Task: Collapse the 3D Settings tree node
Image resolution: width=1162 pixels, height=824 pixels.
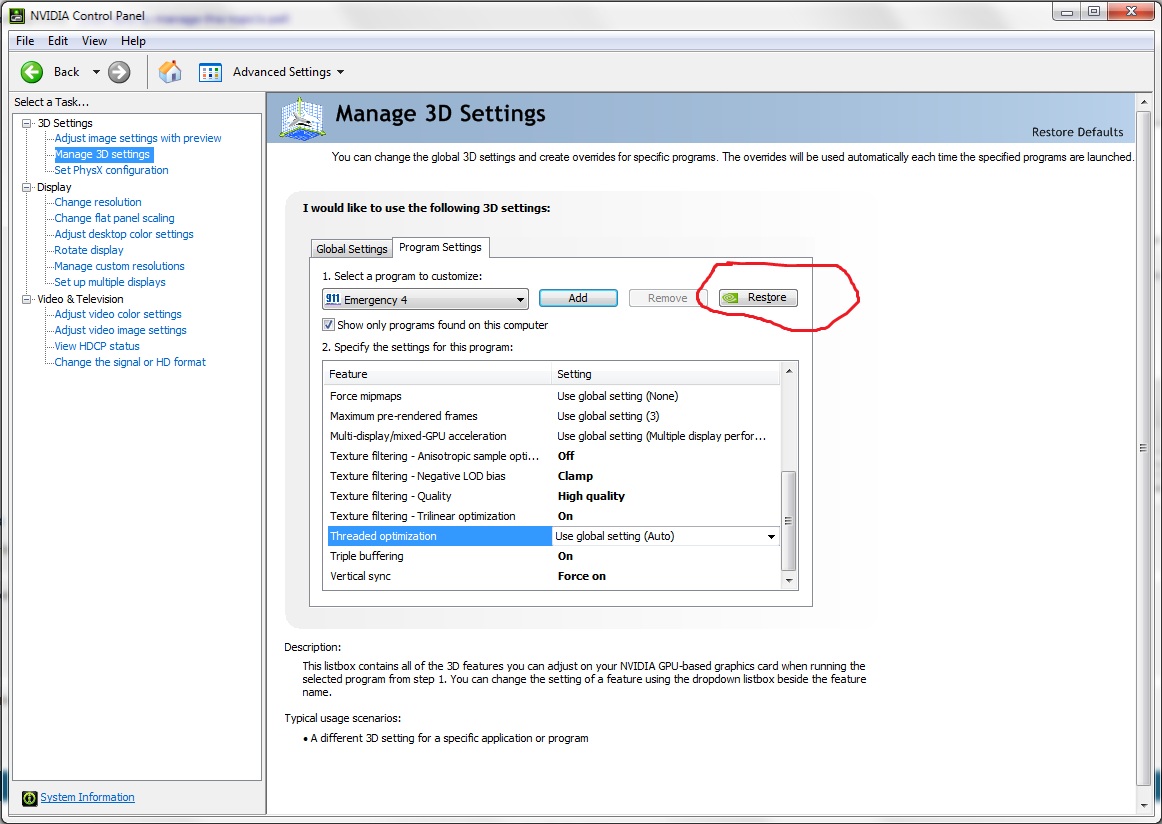Action: click(x=27, y=123)
